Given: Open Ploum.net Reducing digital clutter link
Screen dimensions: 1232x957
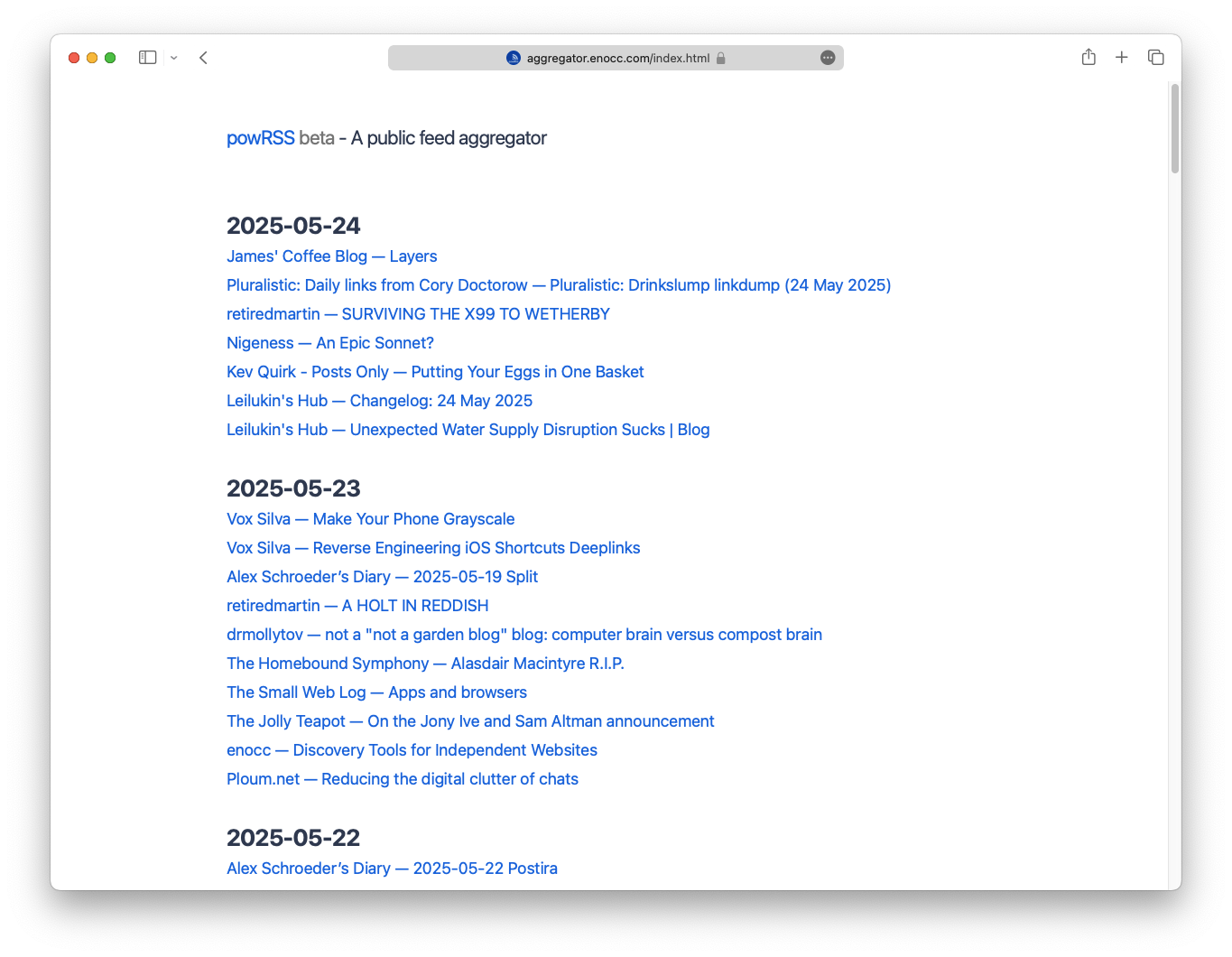Looking at the screenshot, I should tap(402, 779).
